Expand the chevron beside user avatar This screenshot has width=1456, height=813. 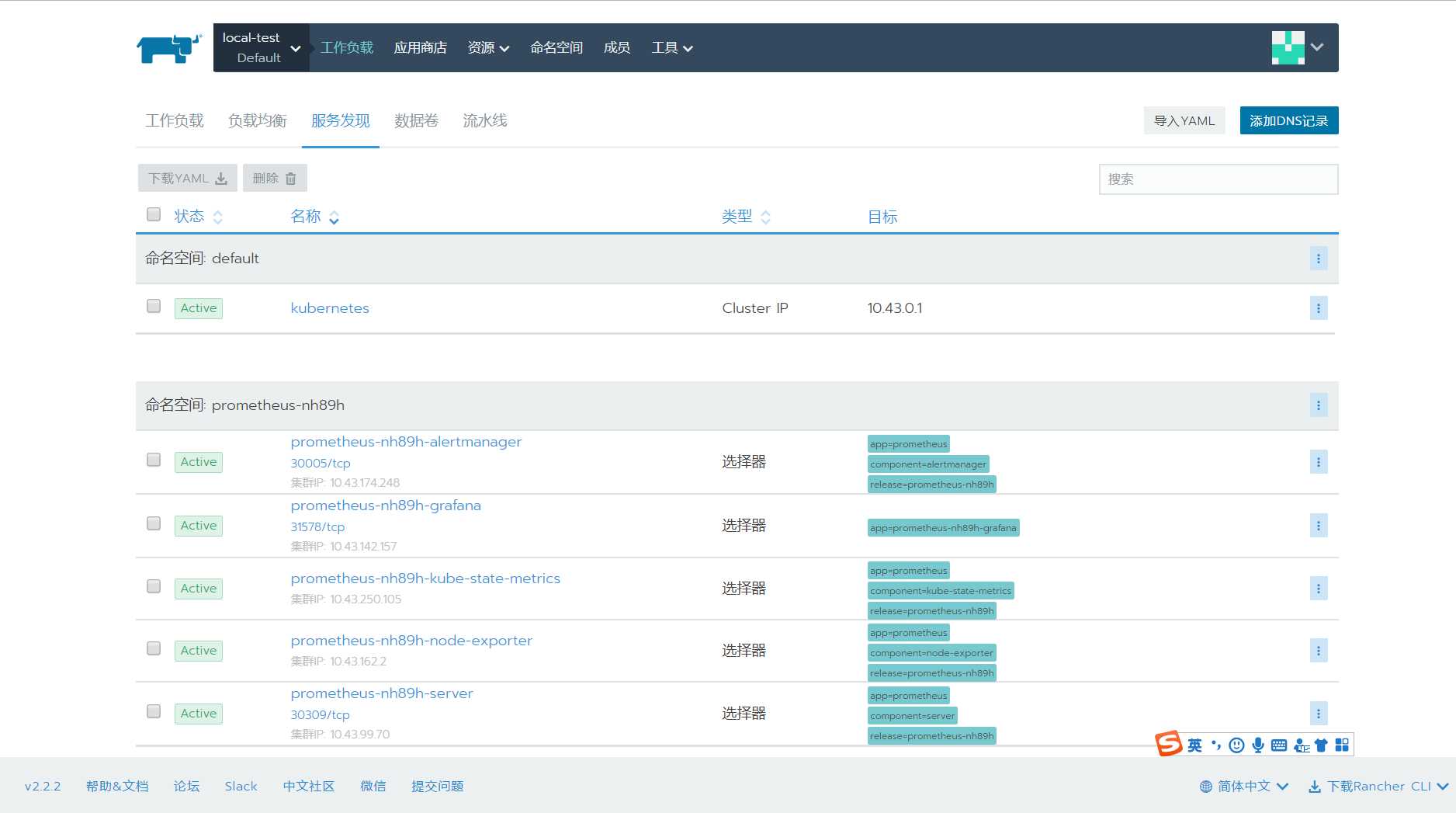[x=1317, y=47]
